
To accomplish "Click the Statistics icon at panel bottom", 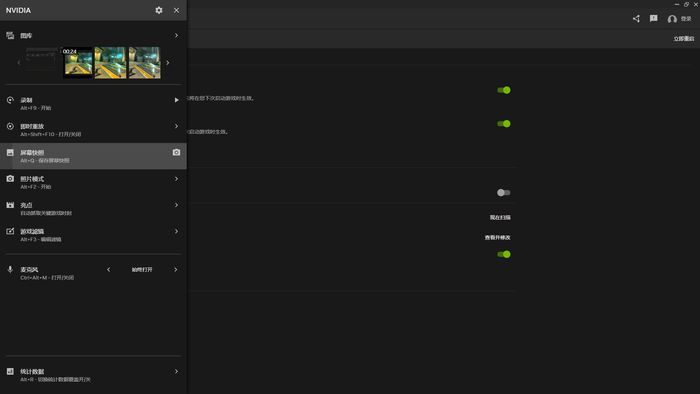I will tap(10, 371).
